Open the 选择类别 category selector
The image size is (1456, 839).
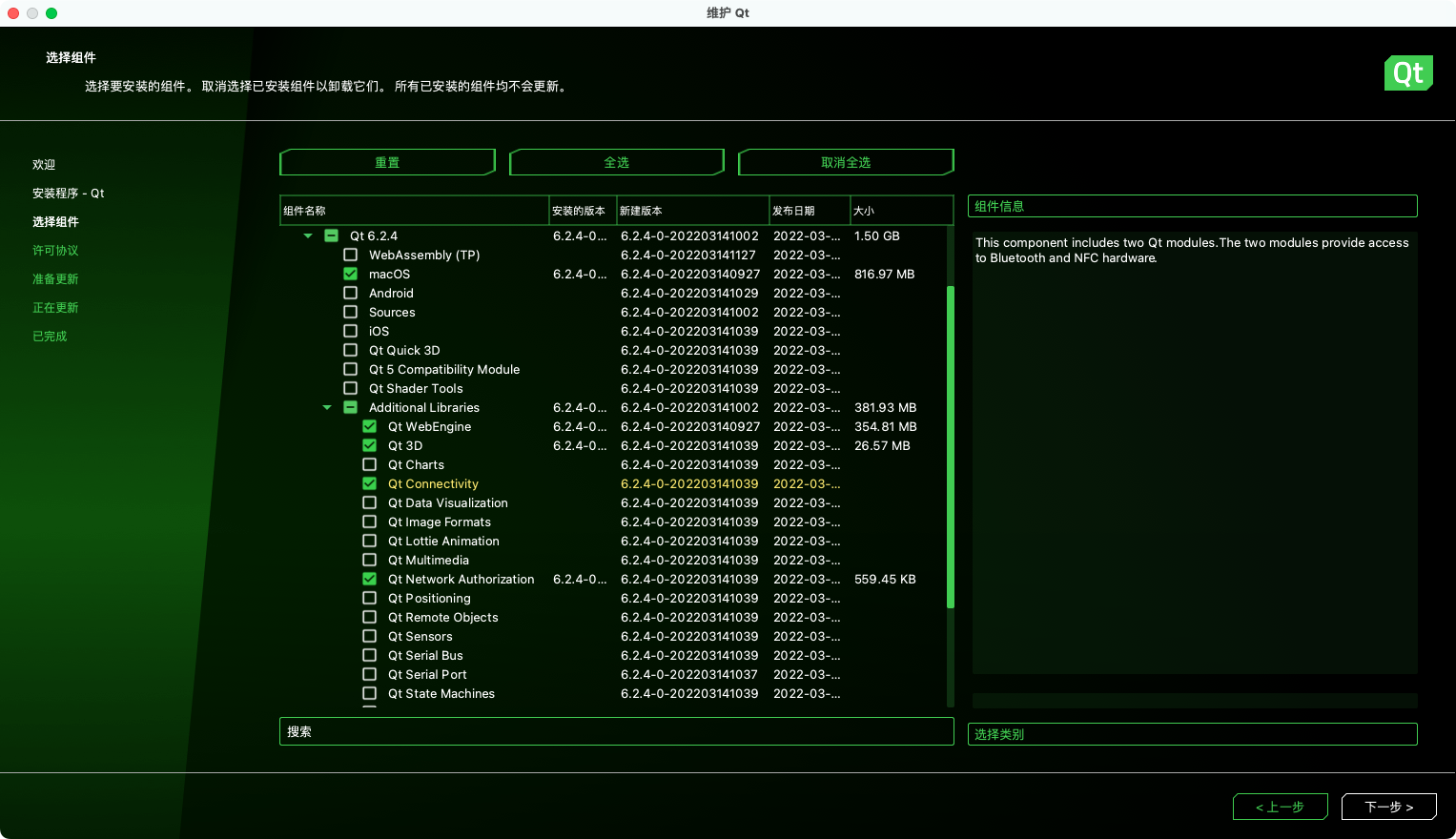[x=1193, y=734]
